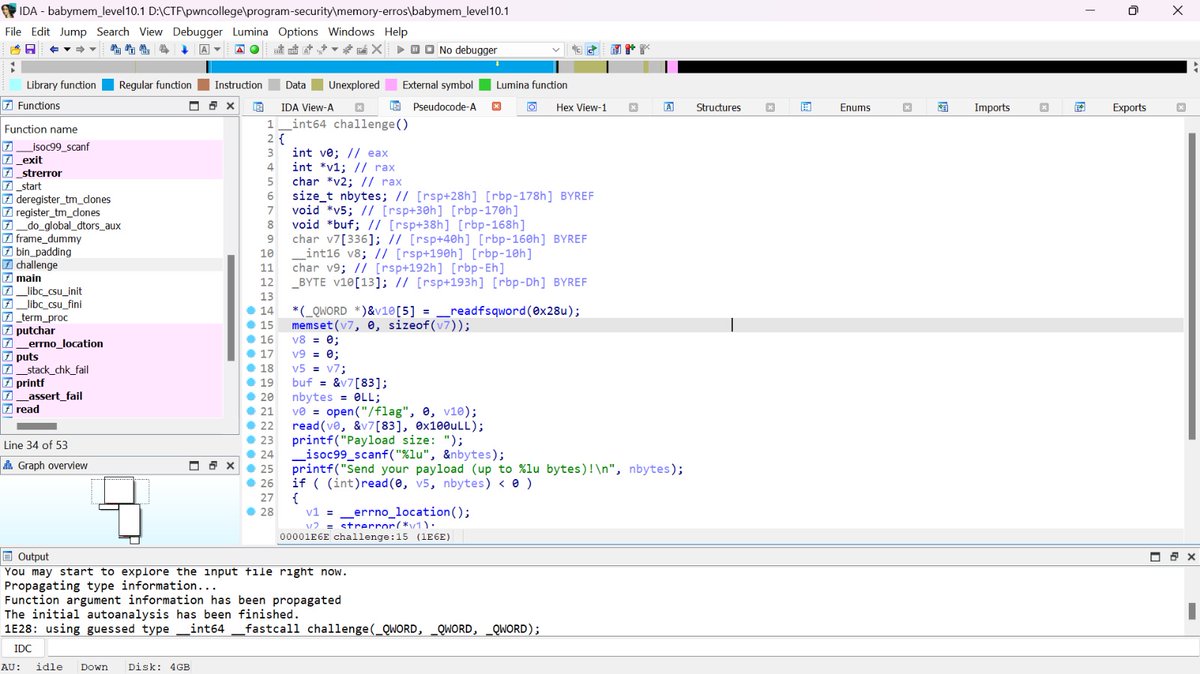This screenshot has height=674, width=1200.
Task: Click the IDC button in command line
Action: pos(22,649)
